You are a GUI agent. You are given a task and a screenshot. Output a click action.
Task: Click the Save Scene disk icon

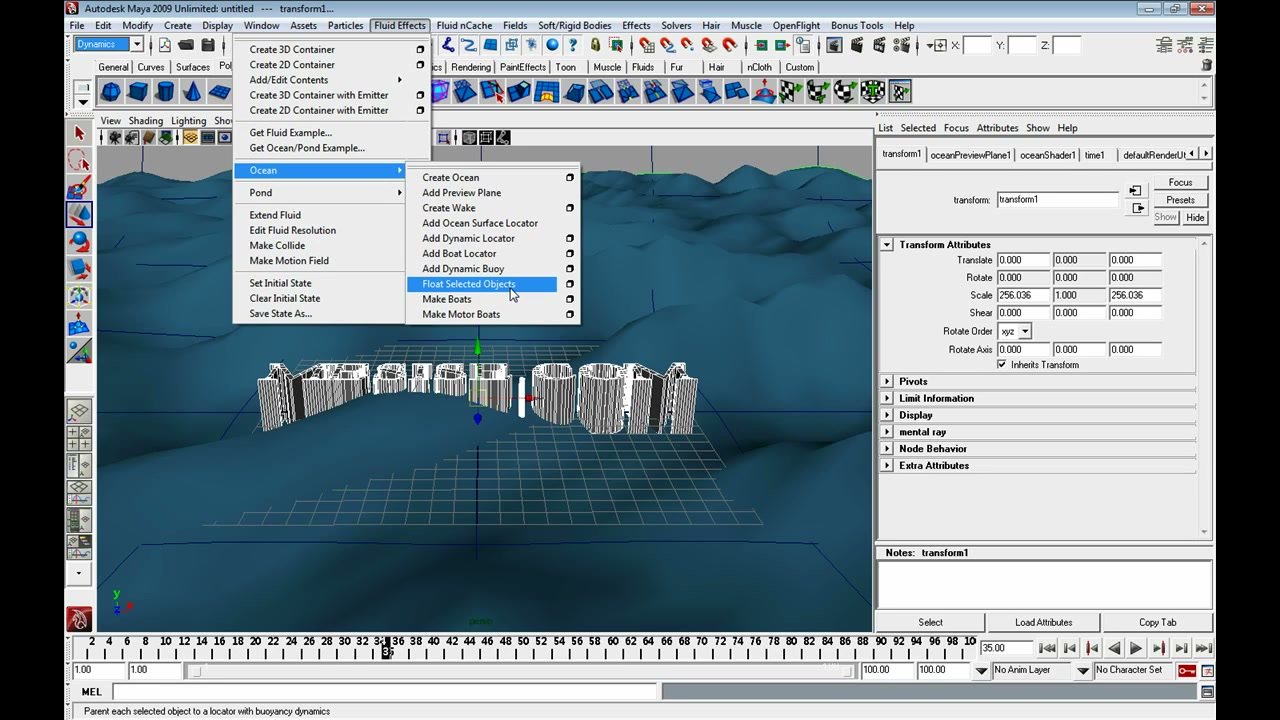[208, 45]
